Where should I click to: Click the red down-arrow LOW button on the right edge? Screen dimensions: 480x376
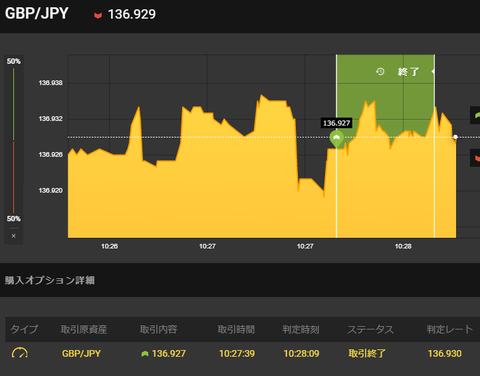(475, 158)
